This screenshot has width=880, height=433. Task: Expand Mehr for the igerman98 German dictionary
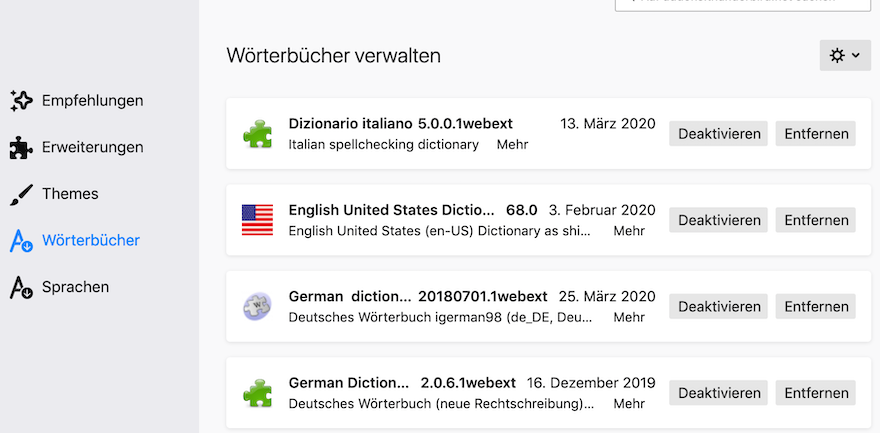[x=629, y=318]
